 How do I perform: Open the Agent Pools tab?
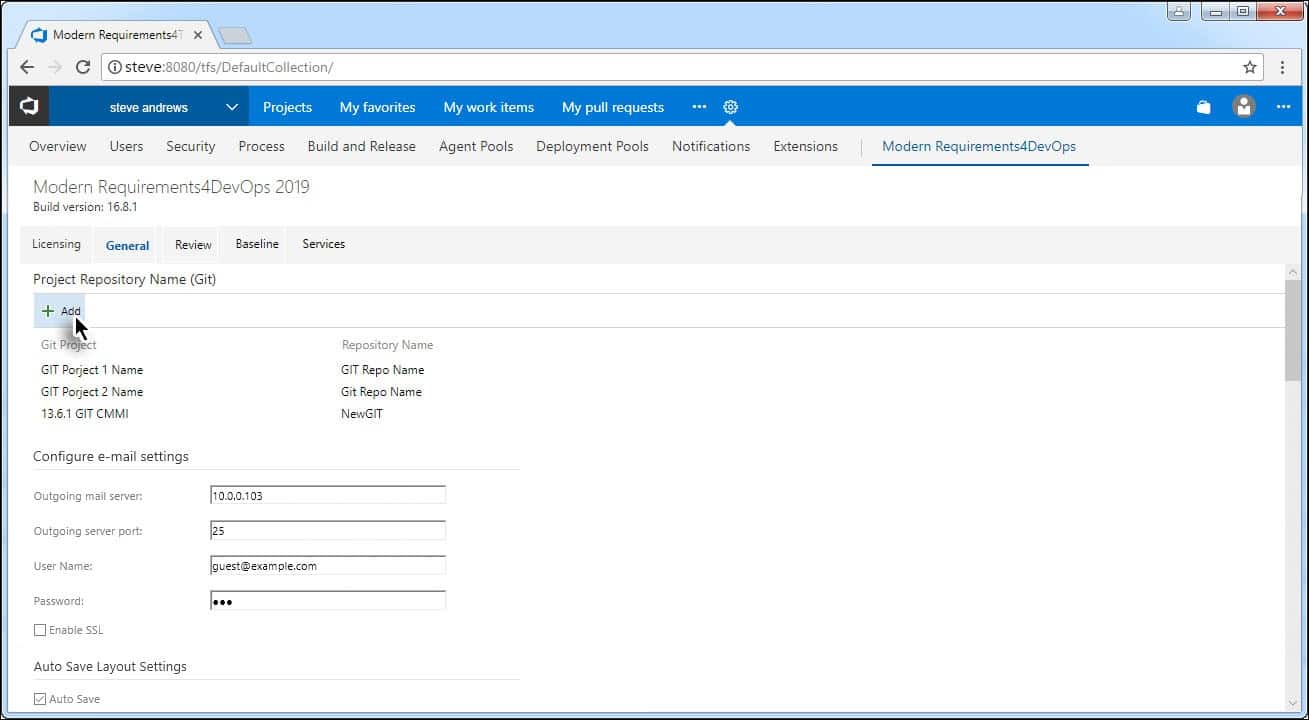[476, 146]
